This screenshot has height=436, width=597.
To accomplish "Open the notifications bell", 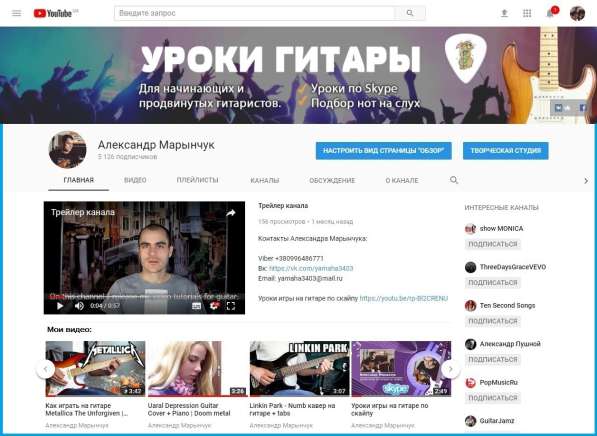I will coord(550,13).
